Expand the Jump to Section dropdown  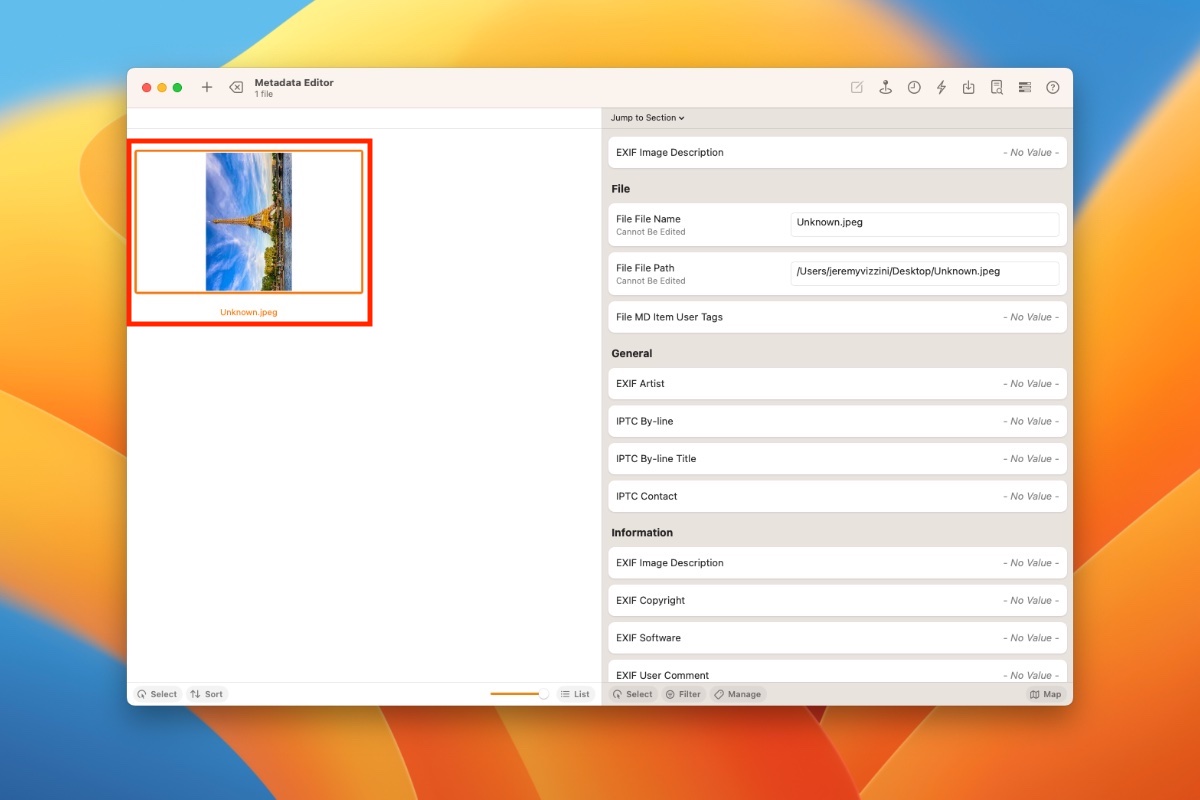pyautogui.click(x=648, y=118)
